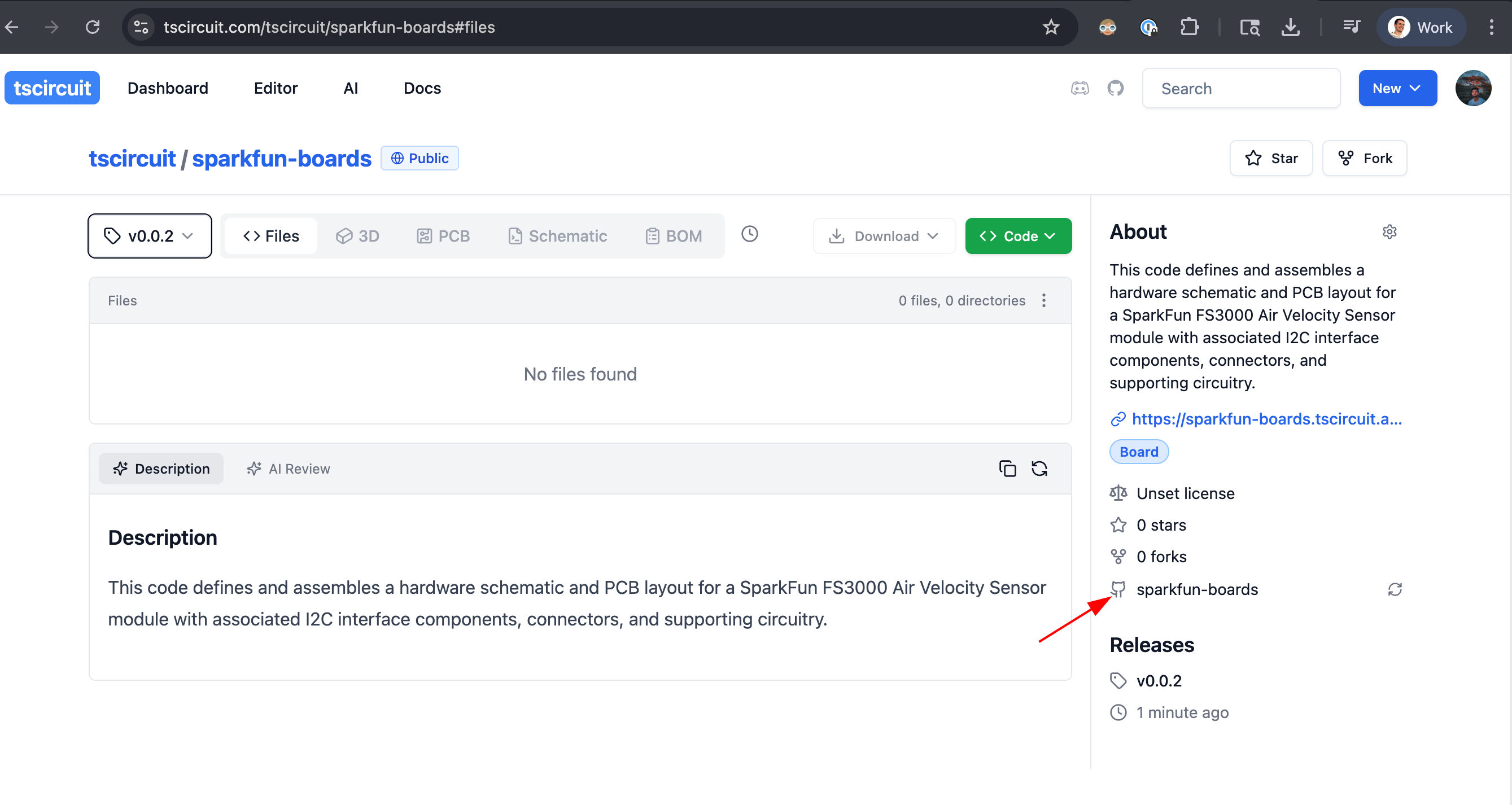Image resolution: width=1512 pixels, height=805 pixels.
Task: Star the sparkfun-boards package
Action: 1271,158
